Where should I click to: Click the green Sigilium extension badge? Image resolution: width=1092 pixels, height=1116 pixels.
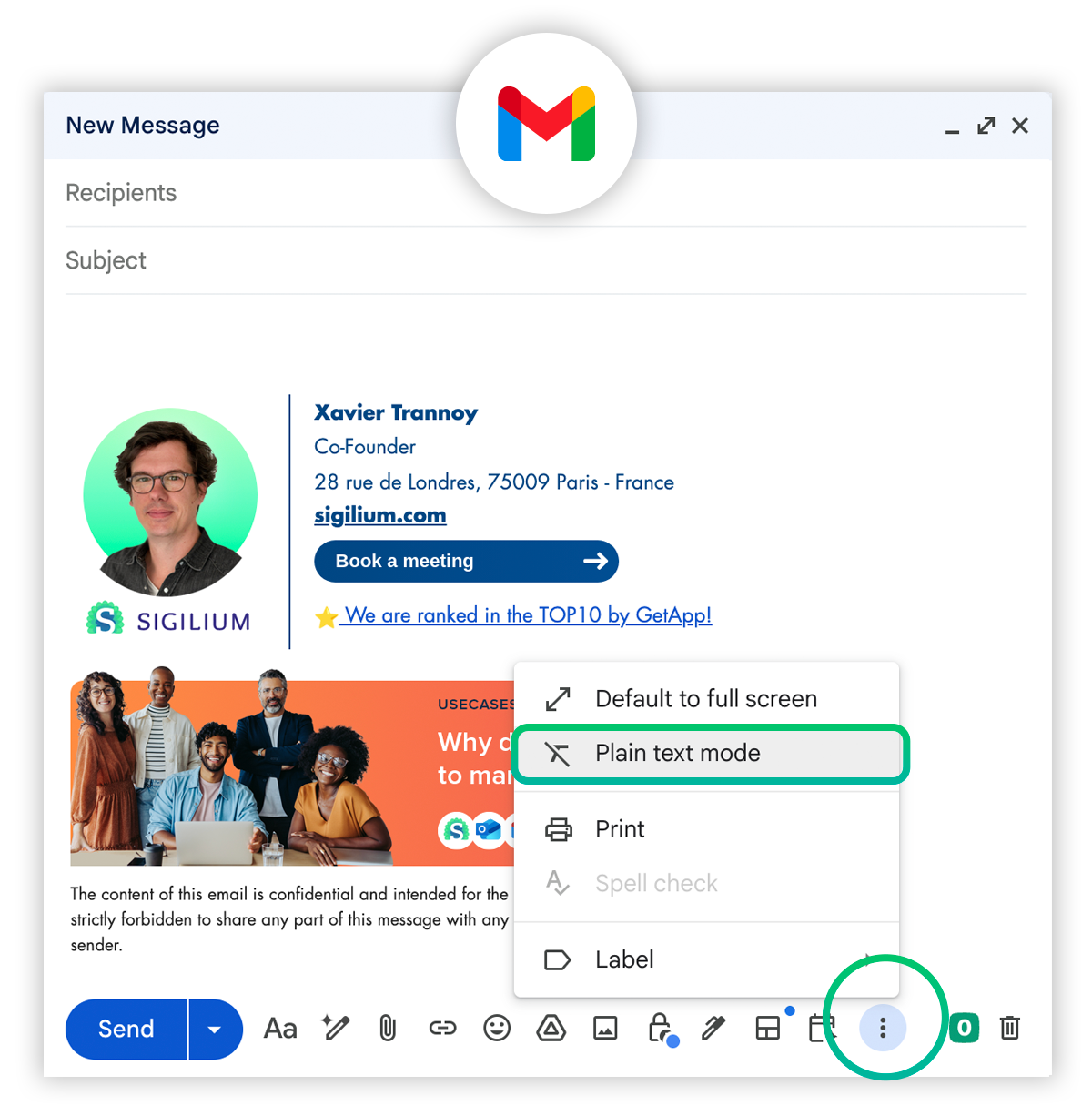tap(964, 1029)
